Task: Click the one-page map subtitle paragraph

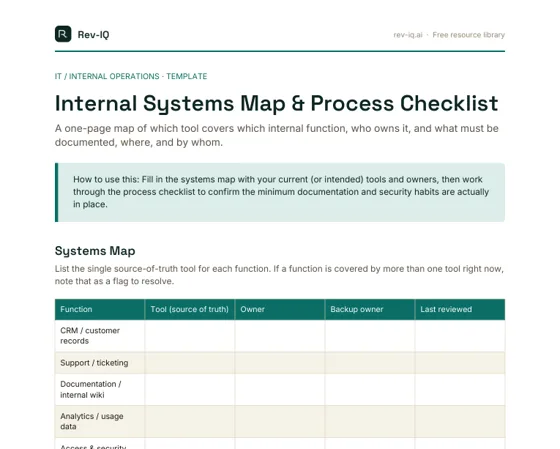Action: tap(276, 135)
